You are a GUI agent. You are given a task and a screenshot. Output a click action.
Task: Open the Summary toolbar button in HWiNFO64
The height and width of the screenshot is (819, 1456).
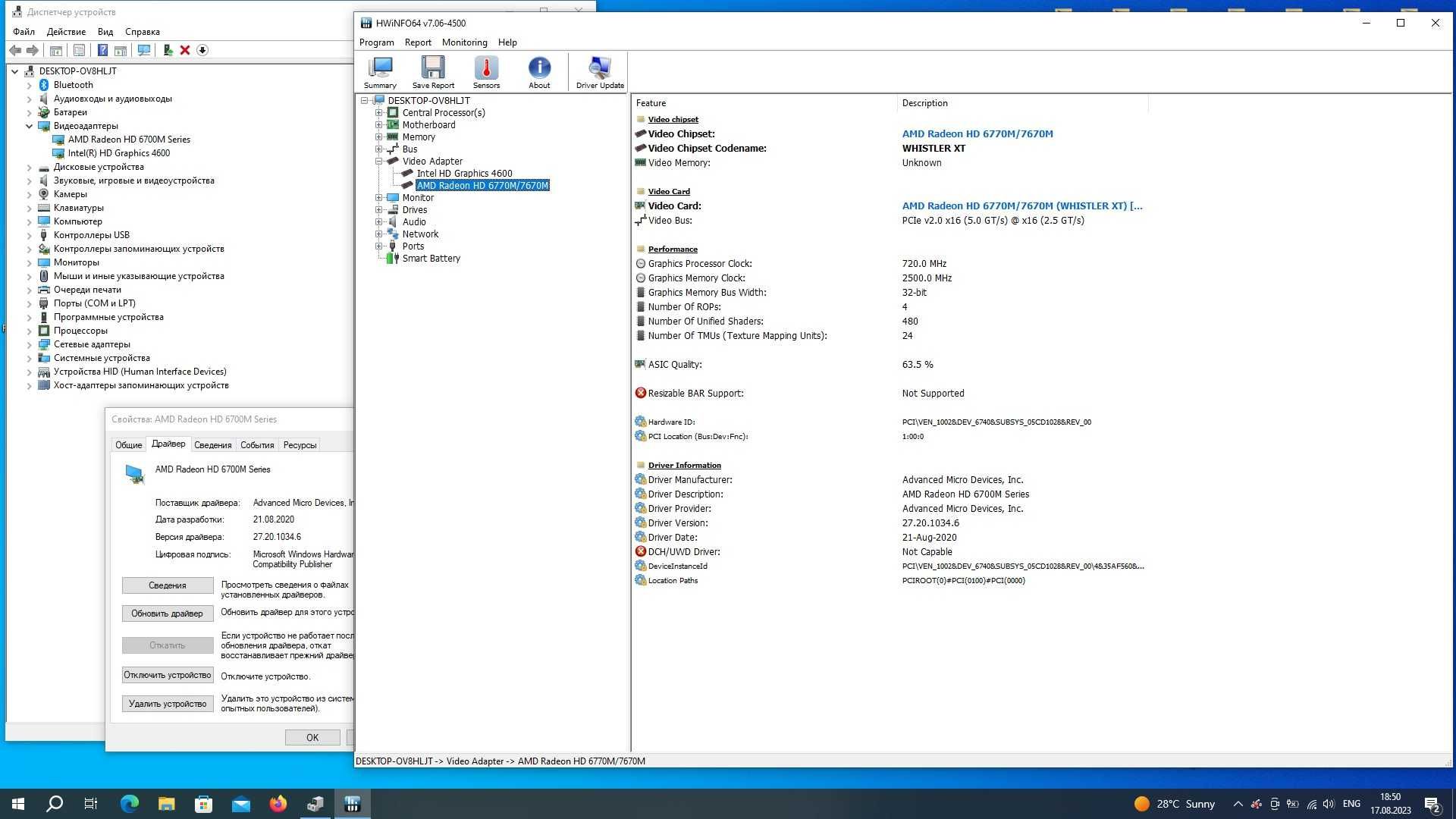point(380,73)
